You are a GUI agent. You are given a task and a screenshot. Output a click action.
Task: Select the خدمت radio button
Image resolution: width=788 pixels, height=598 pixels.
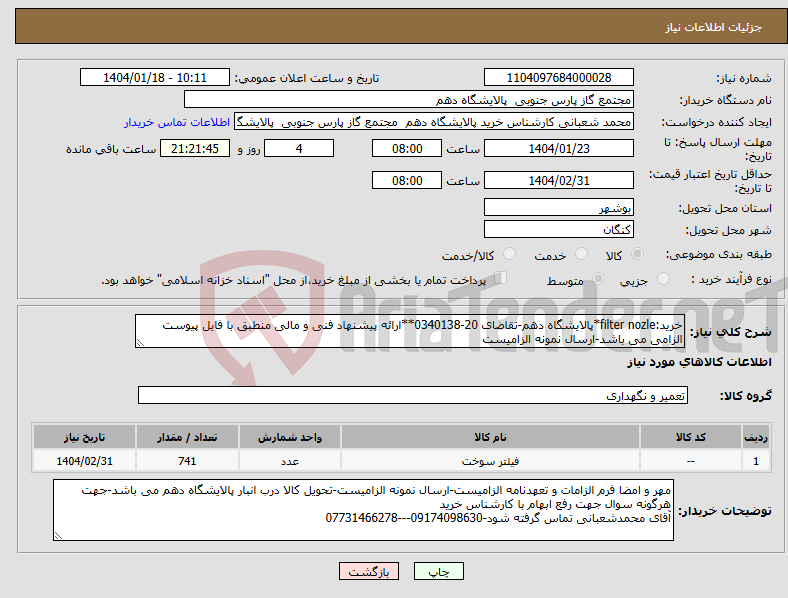coord(581,254)
